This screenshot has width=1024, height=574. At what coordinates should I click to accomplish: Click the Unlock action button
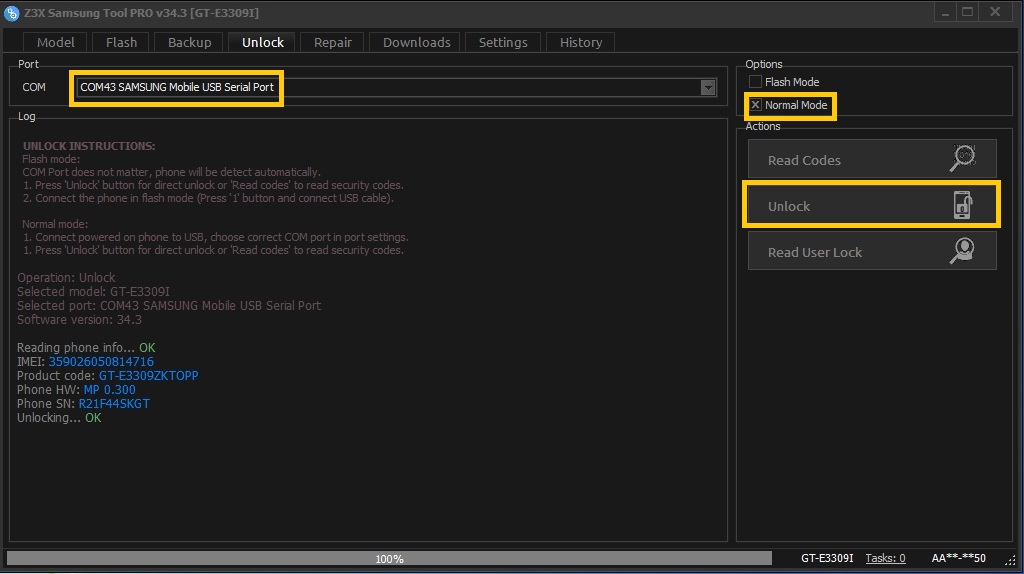(x=872, y=206)
